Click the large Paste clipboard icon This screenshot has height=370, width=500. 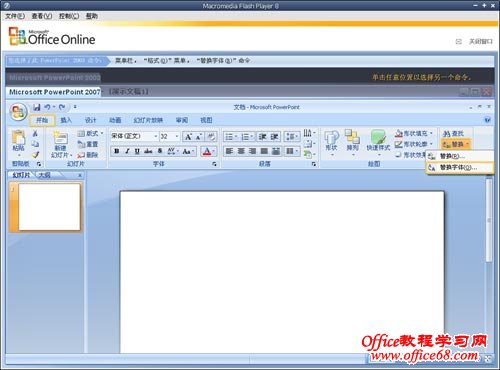pos(18,137)
